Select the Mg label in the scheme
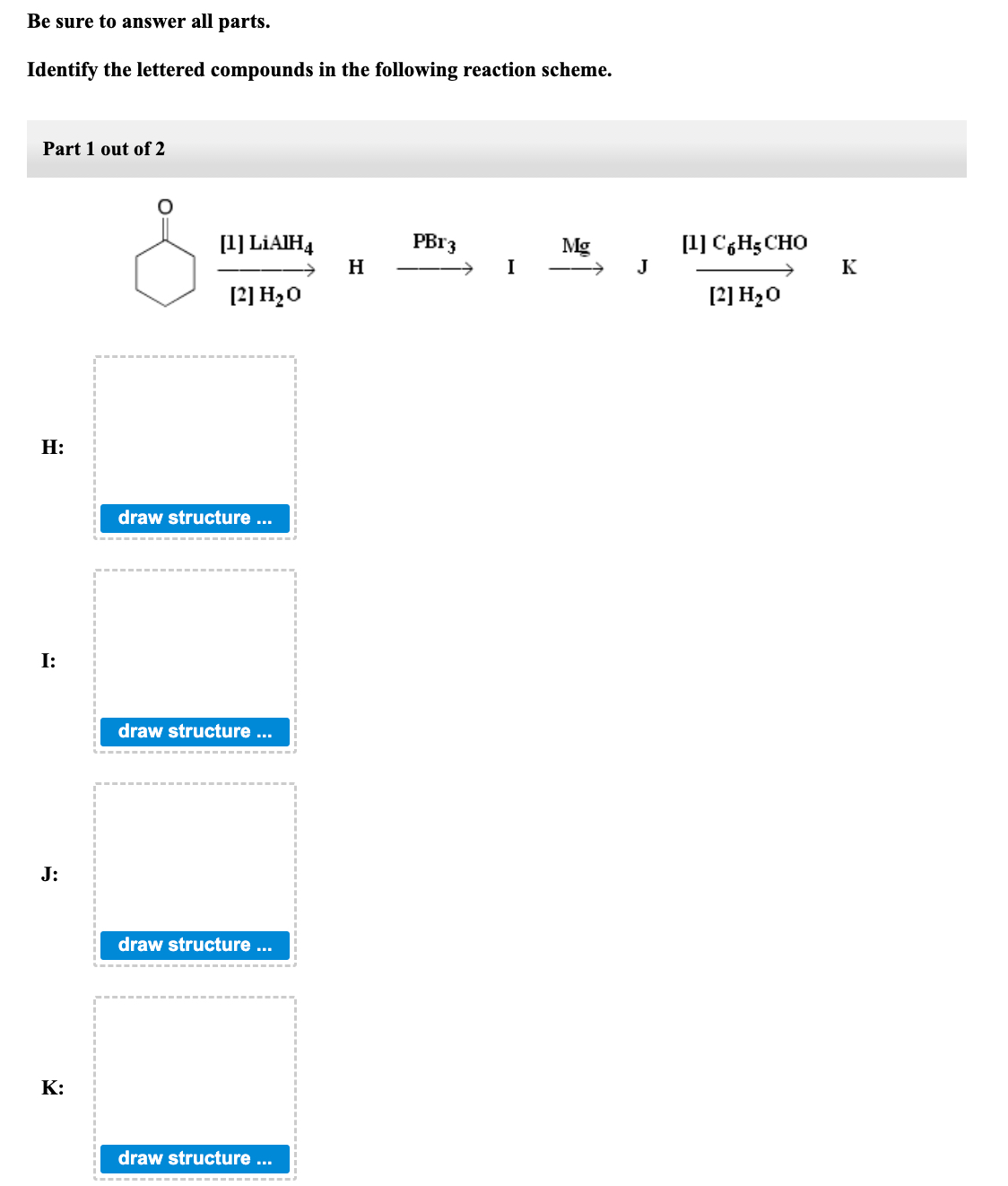1008x1186 pixels. pyautogui.click(x=575, y=244)
